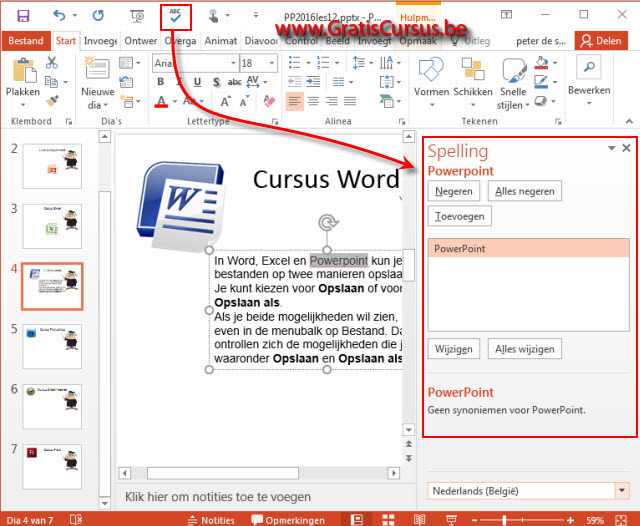Select right text alignment
Screen dimensions: 640x526
[x=331, y=101]
